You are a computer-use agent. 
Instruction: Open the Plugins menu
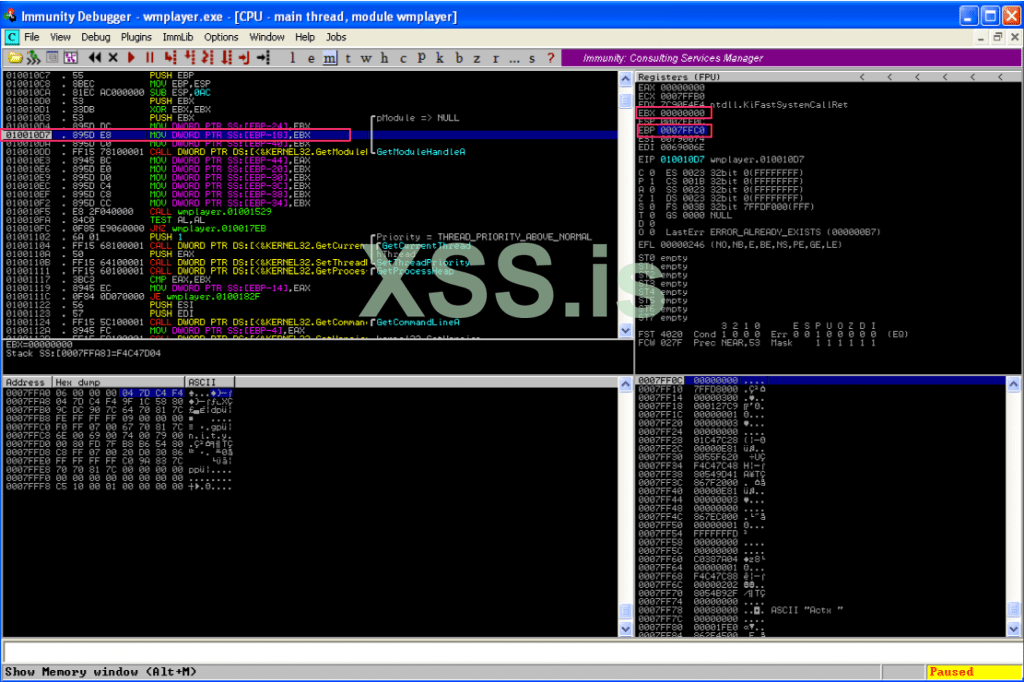136,37
